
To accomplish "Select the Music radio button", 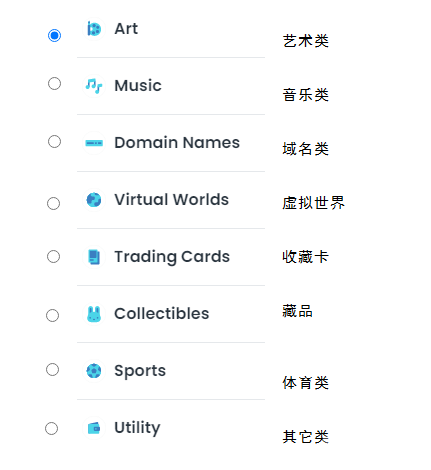I will (54, 83).
